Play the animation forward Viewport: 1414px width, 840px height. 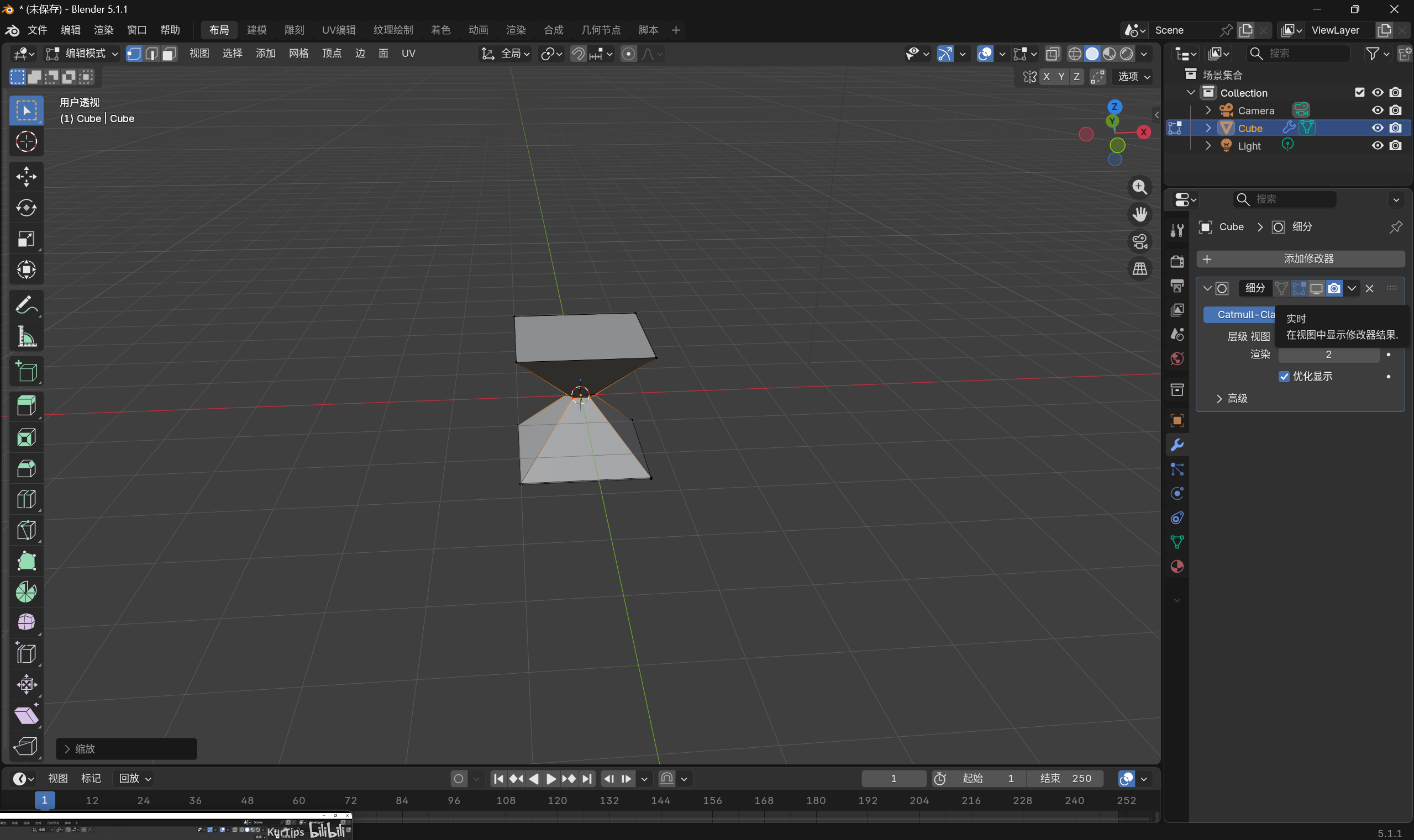[550, 778]
